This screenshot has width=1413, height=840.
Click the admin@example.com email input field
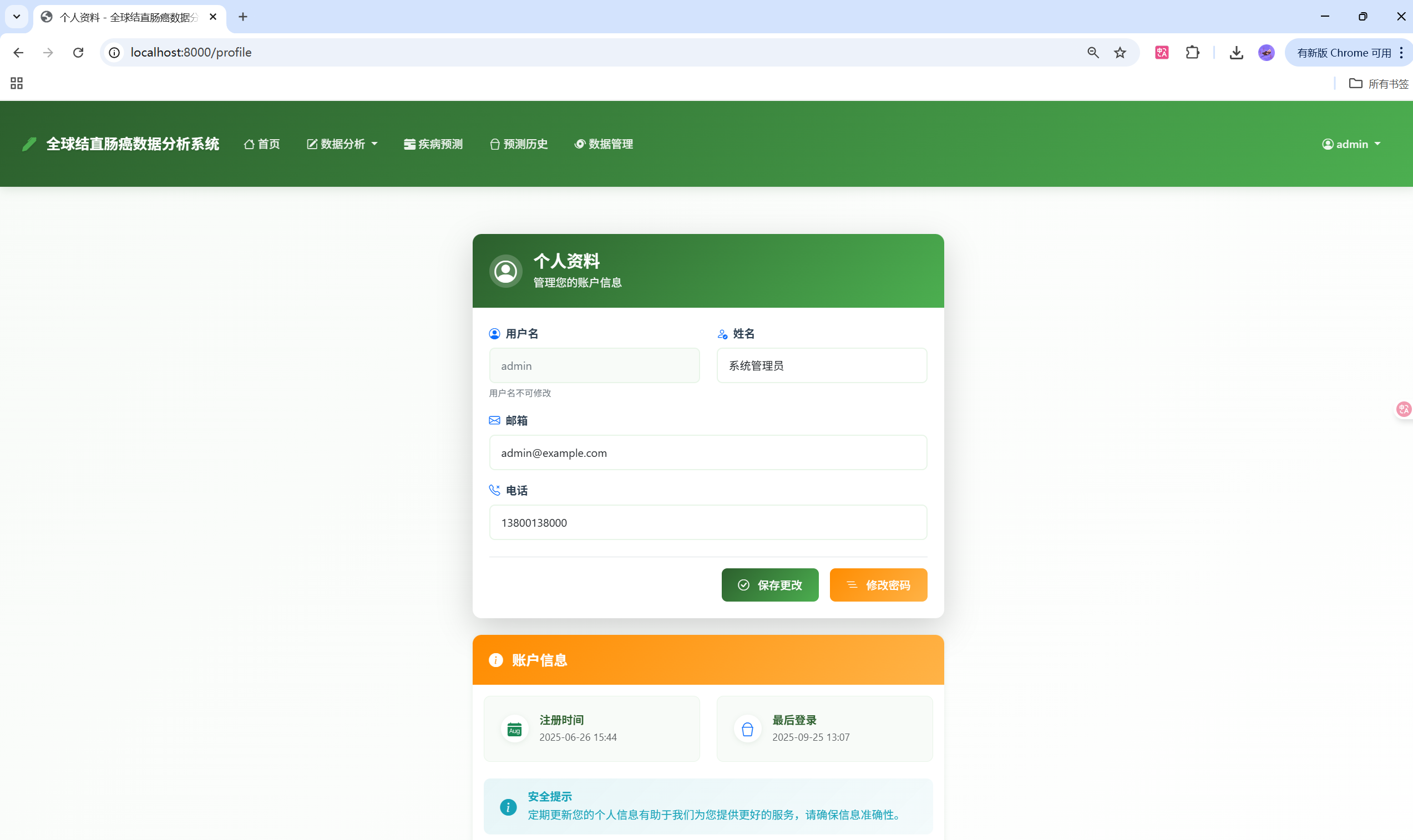pyautogui.click(x=707, y=452)
